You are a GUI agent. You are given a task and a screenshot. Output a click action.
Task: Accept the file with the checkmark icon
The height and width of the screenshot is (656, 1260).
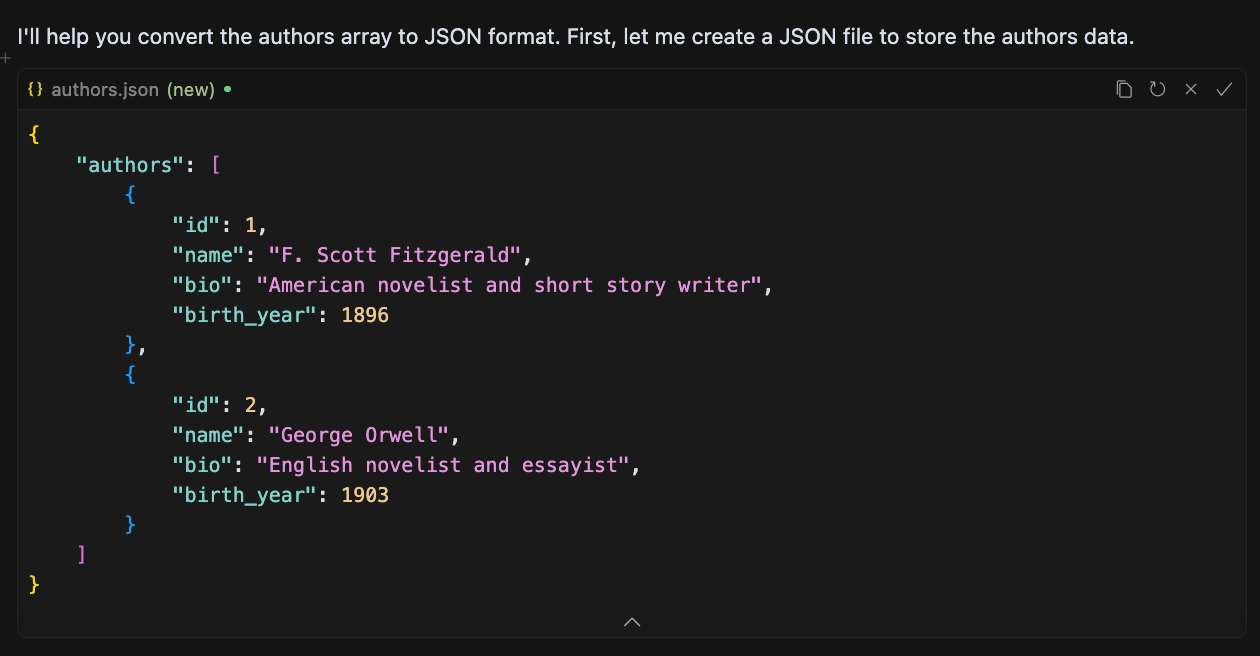tap(1224, 89)
